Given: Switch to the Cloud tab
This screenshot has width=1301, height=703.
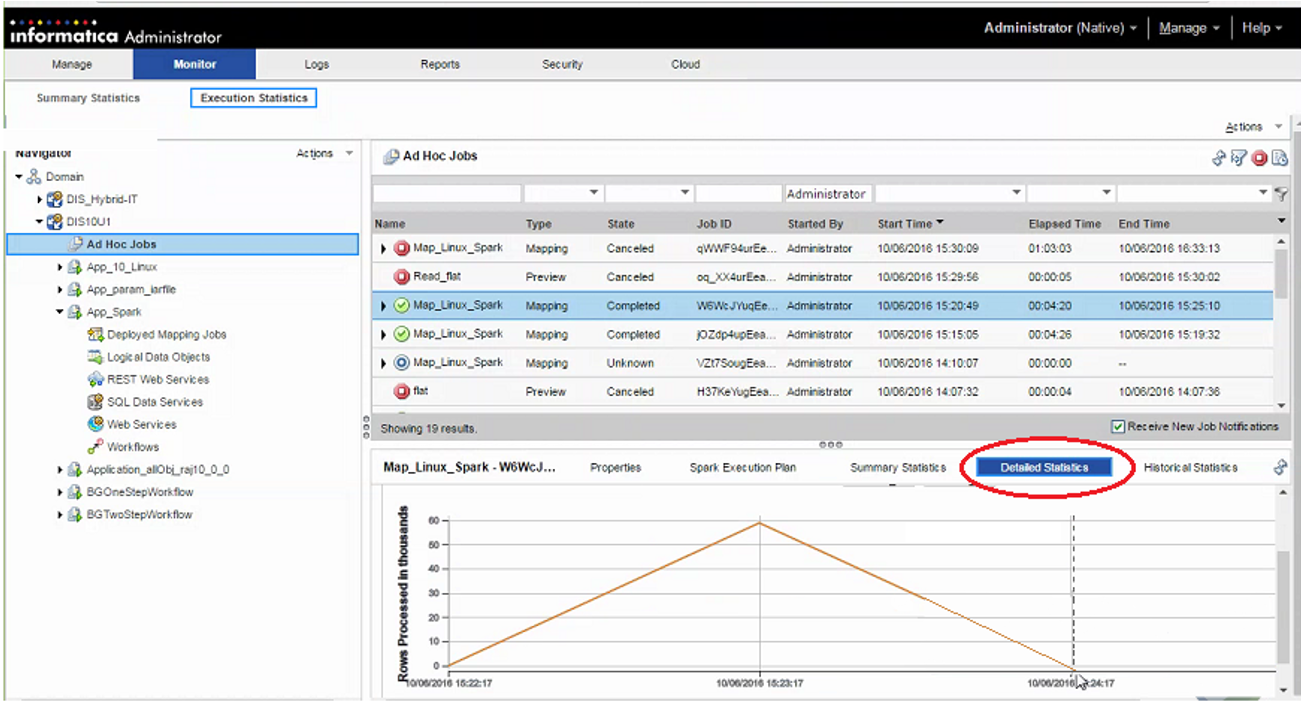Looking at the screenshot, I should click(x=685, y=64).
